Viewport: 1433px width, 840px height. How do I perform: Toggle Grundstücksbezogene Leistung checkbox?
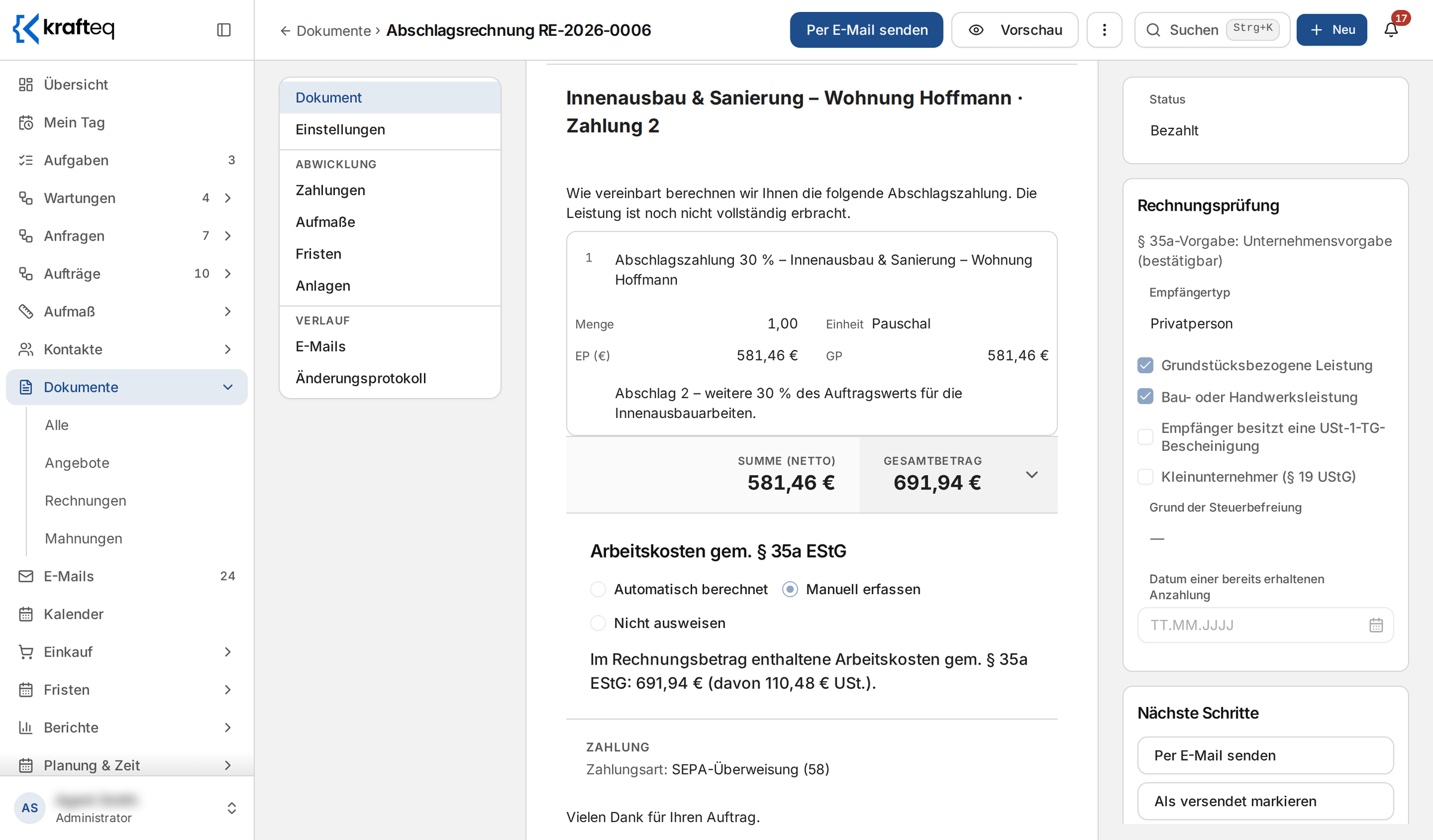click(x=1145, y=365)
